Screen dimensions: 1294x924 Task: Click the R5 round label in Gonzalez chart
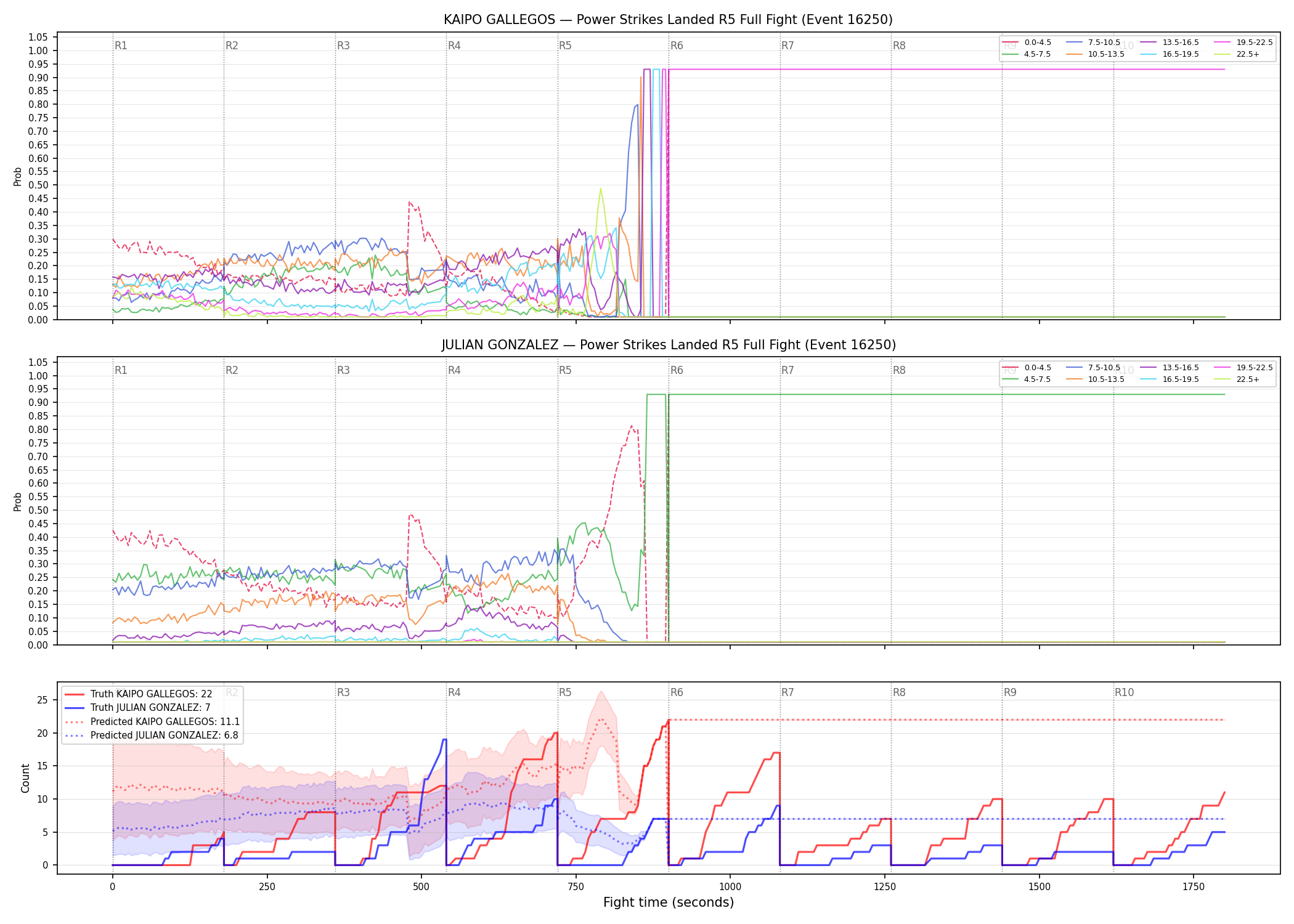coord(565,370)
